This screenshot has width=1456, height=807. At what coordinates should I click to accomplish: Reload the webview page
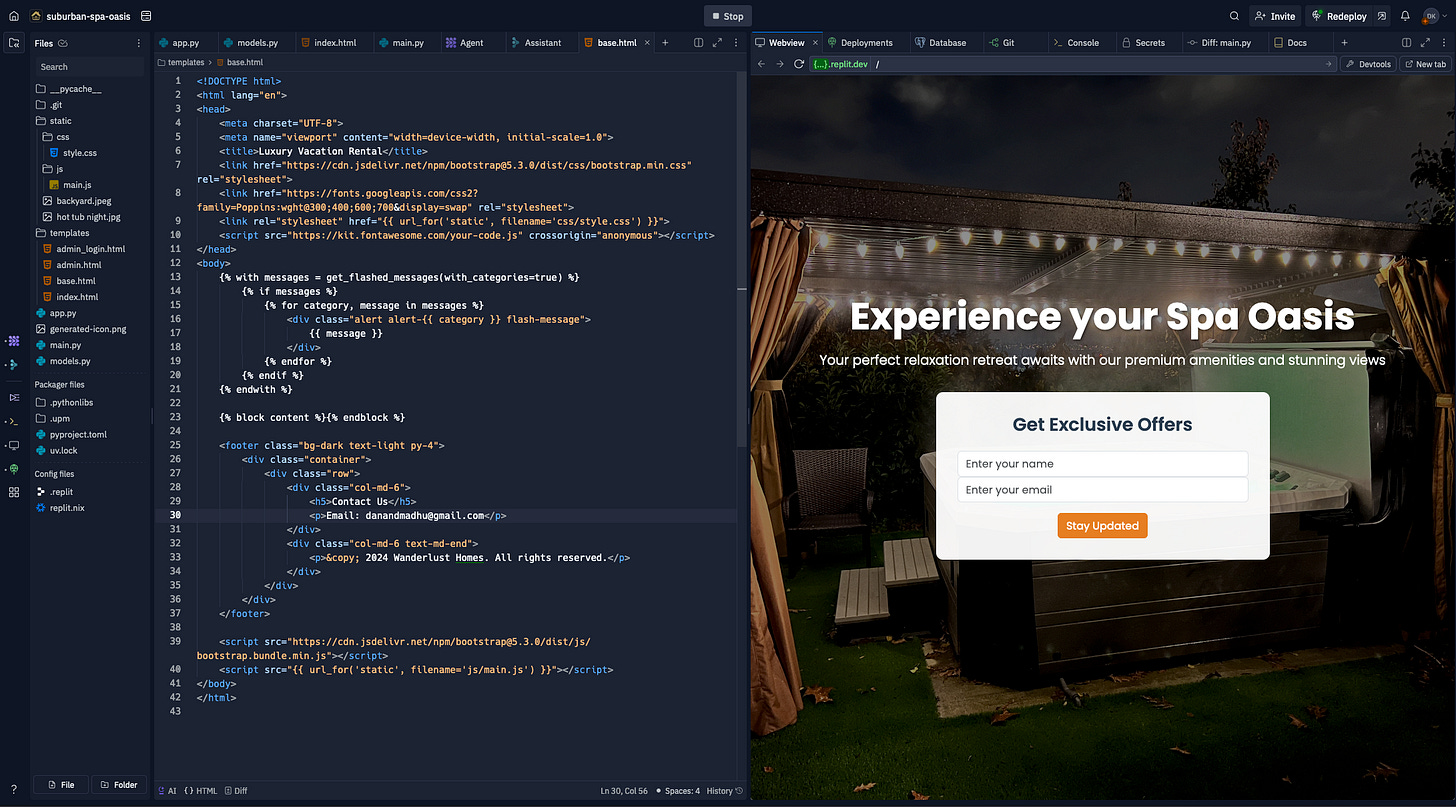[x=798, y=64]
